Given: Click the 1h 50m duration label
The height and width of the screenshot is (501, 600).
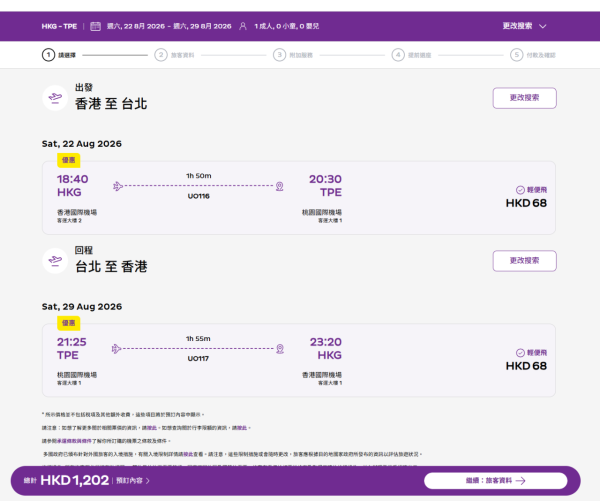Looking at the screenshot, I should point(199,176).
